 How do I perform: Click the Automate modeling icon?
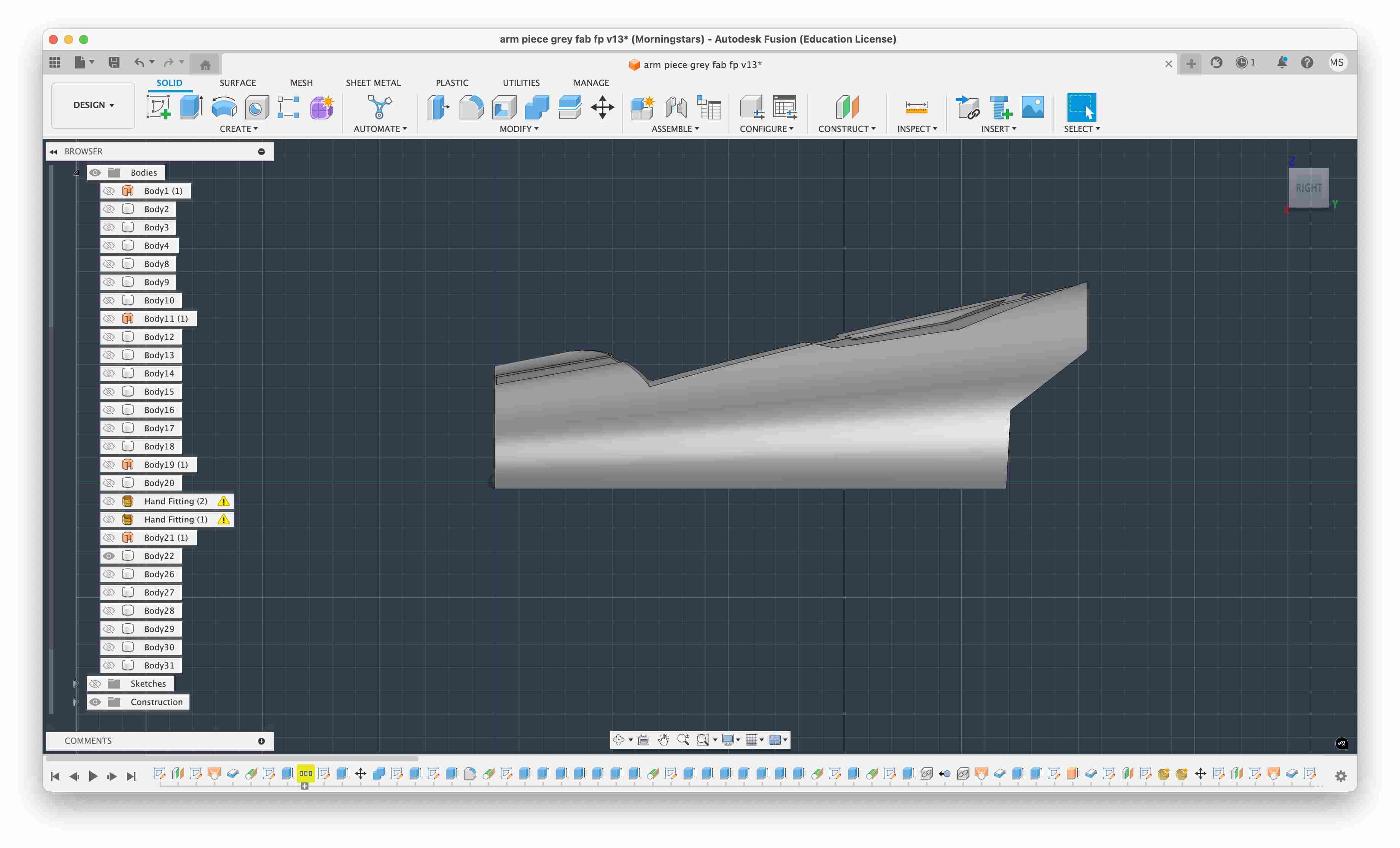[380, 107]
